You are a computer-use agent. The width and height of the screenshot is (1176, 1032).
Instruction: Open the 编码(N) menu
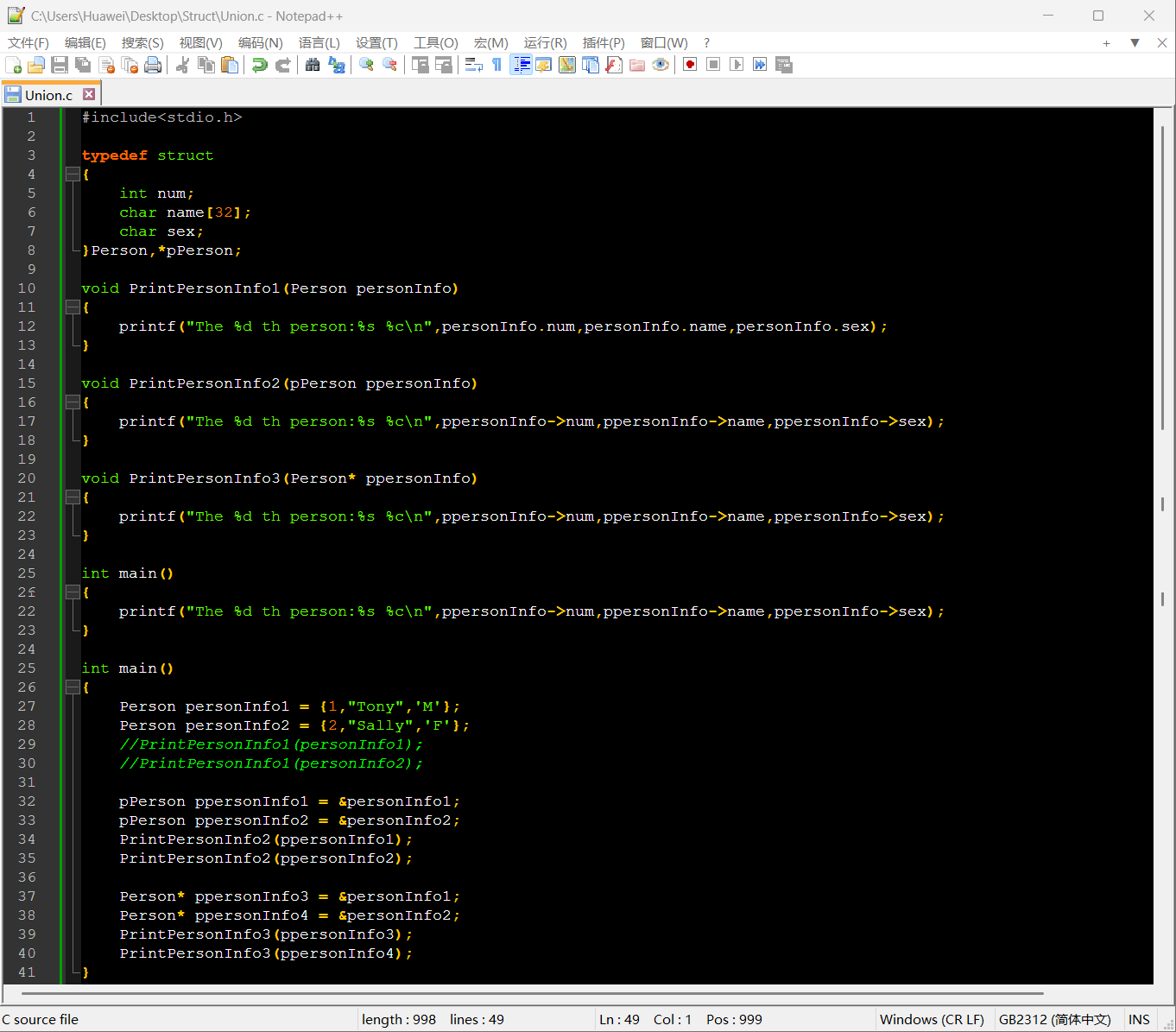(x=261, y=43)
